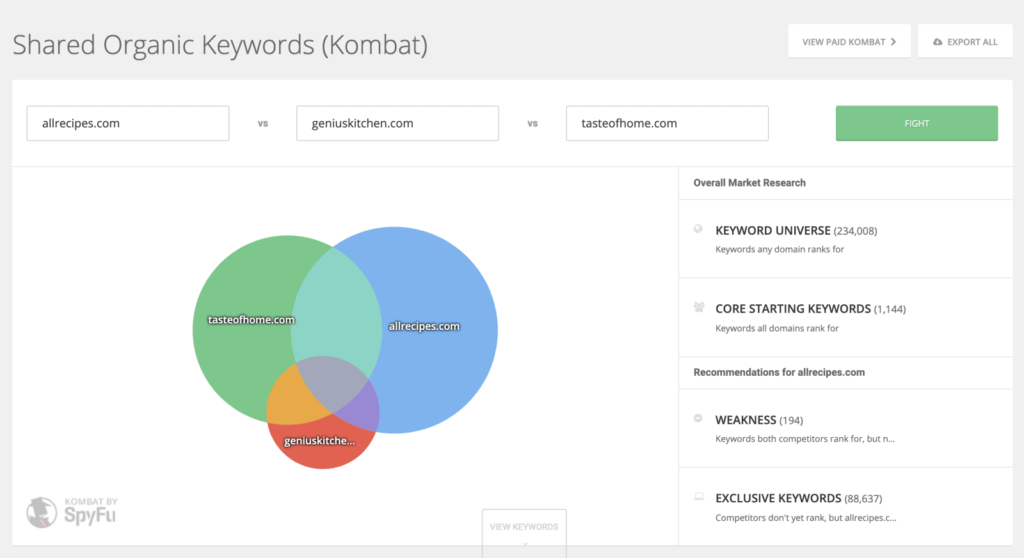Click the tasteofhome.com domain input field

667,123
